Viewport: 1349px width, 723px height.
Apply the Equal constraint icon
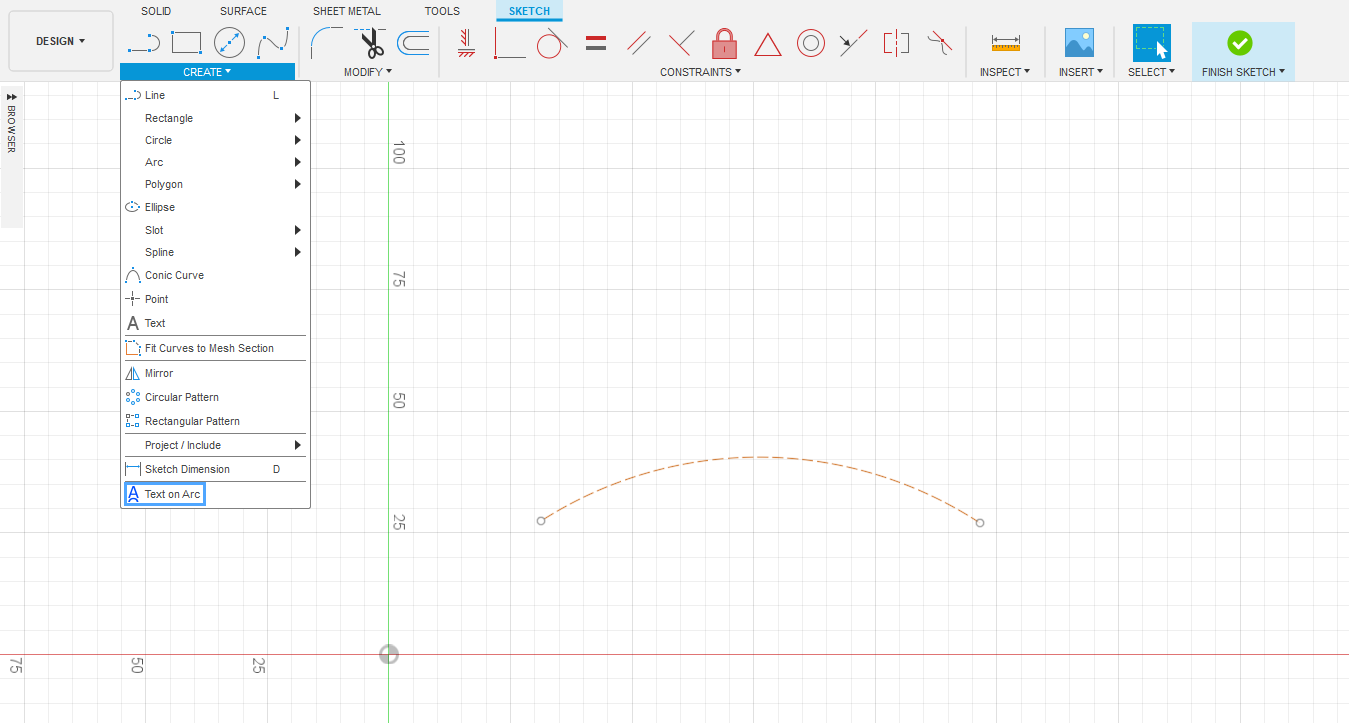pyautogui.click(x=596, y=43)
